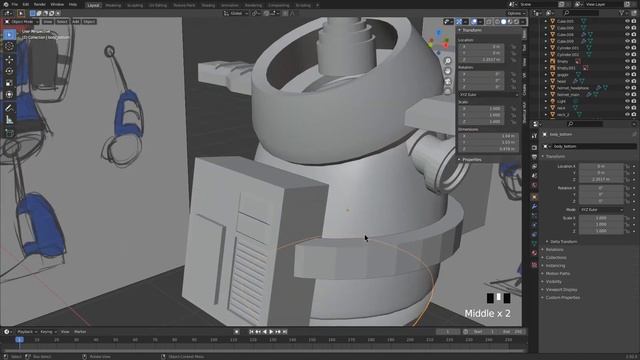Expand the Motion Paths panel
The image size is (640, 360).
(x=558, y=273)
